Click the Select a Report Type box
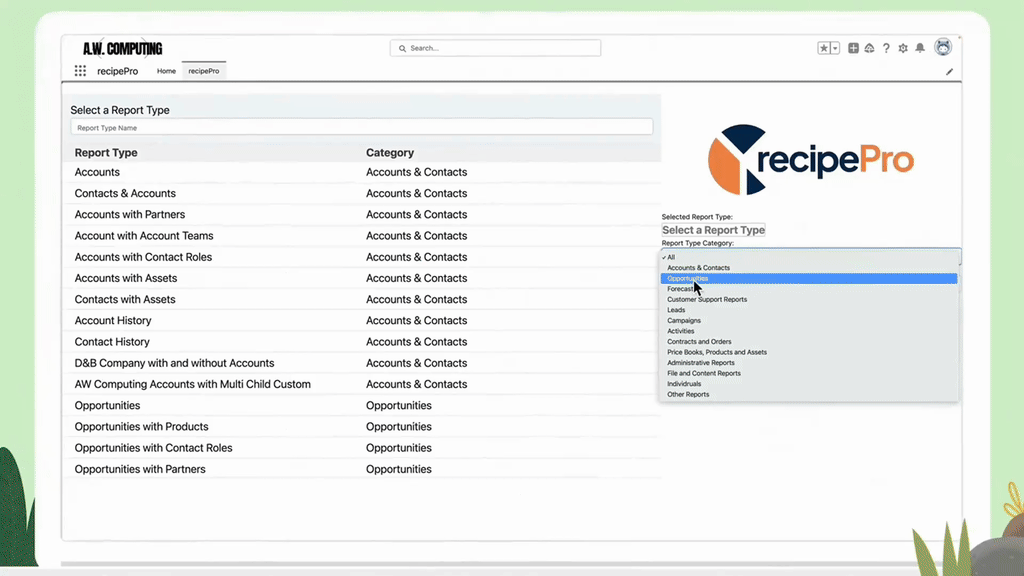Viewport: 1024px width, 576px height. [x=713, y=230]
